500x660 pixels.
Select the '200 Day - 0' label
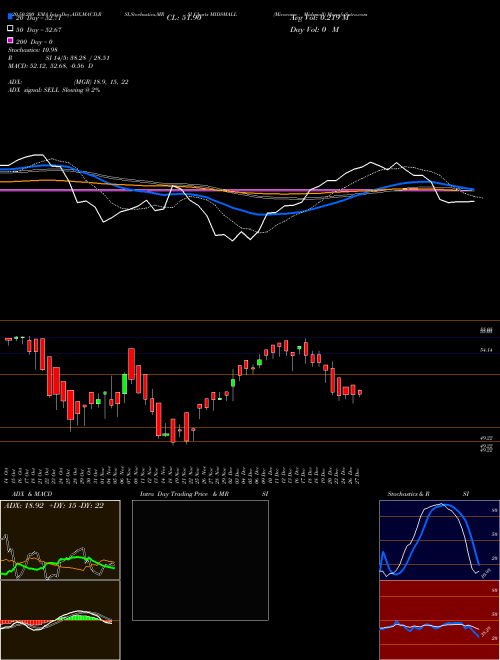34,42
